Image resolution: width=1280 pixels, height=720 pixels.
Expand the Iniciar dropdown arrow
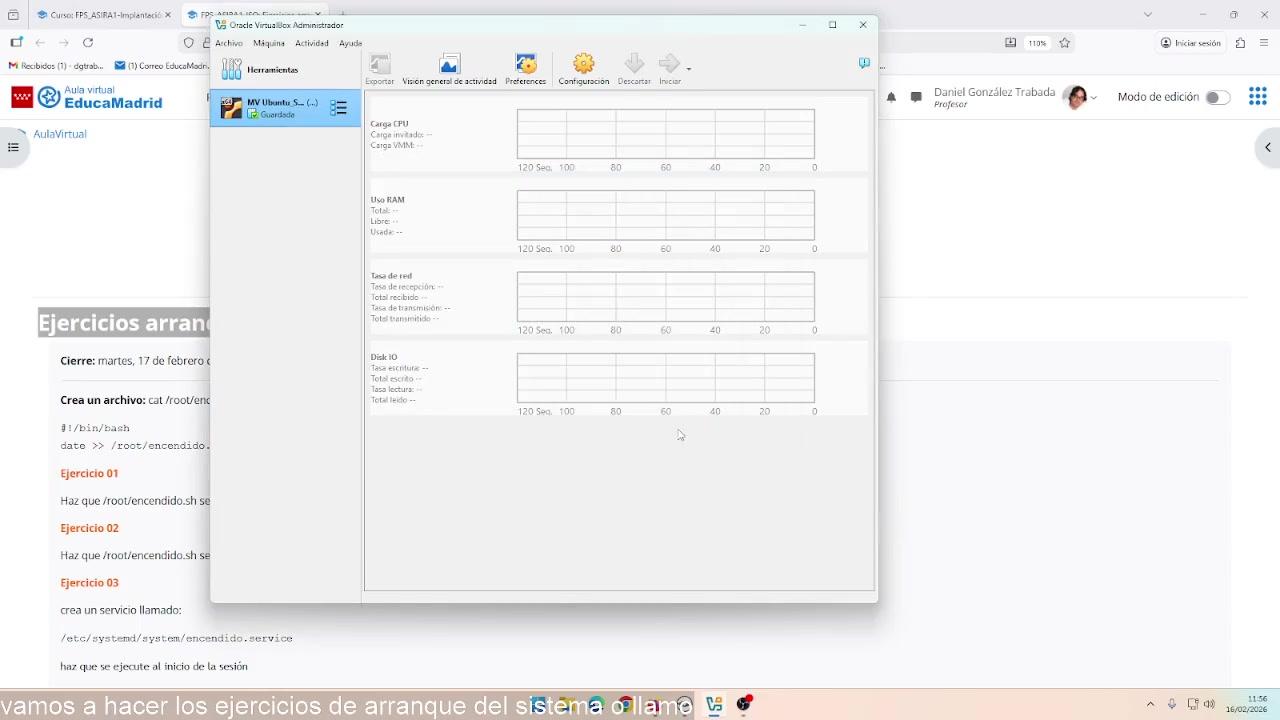tap(688, 69)
